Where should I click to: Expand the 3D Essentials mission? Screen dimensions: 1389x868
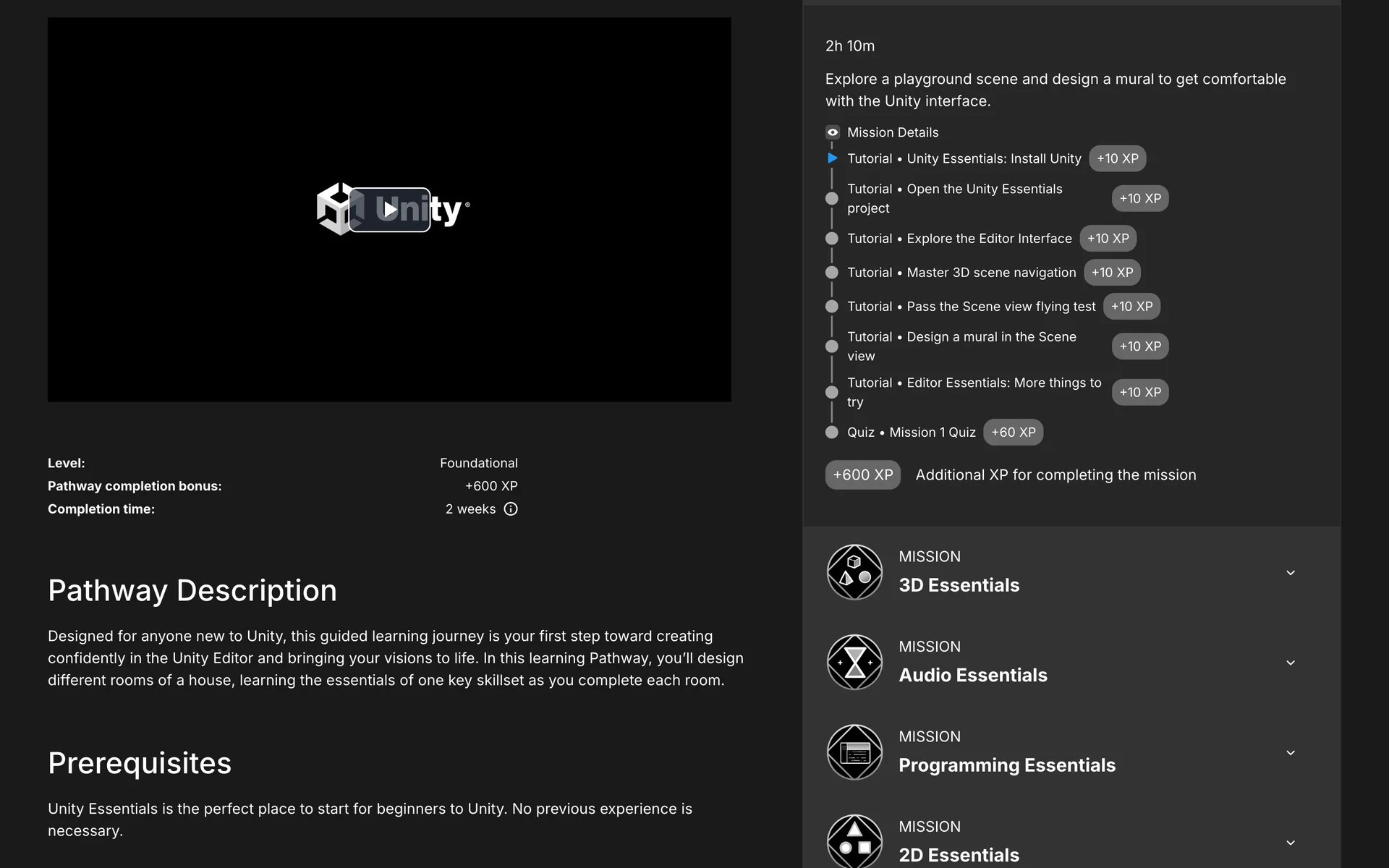tap(1290, 573)
